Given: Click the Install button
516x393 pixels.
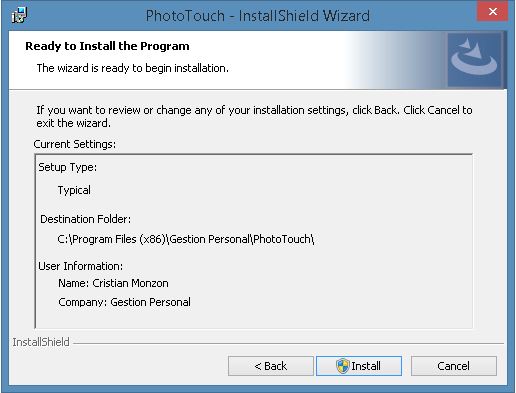Looking at the screenshot, I should 359,366.
